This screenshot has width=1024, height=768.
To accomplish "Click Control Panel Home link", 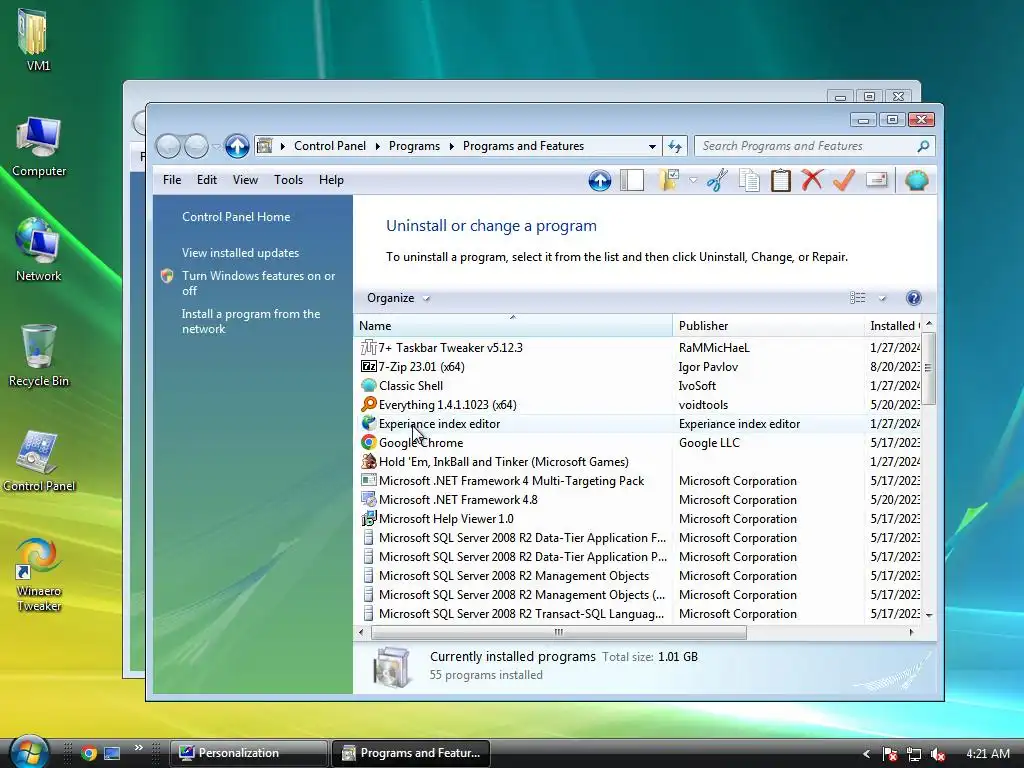I will click(x=236, y=217).
